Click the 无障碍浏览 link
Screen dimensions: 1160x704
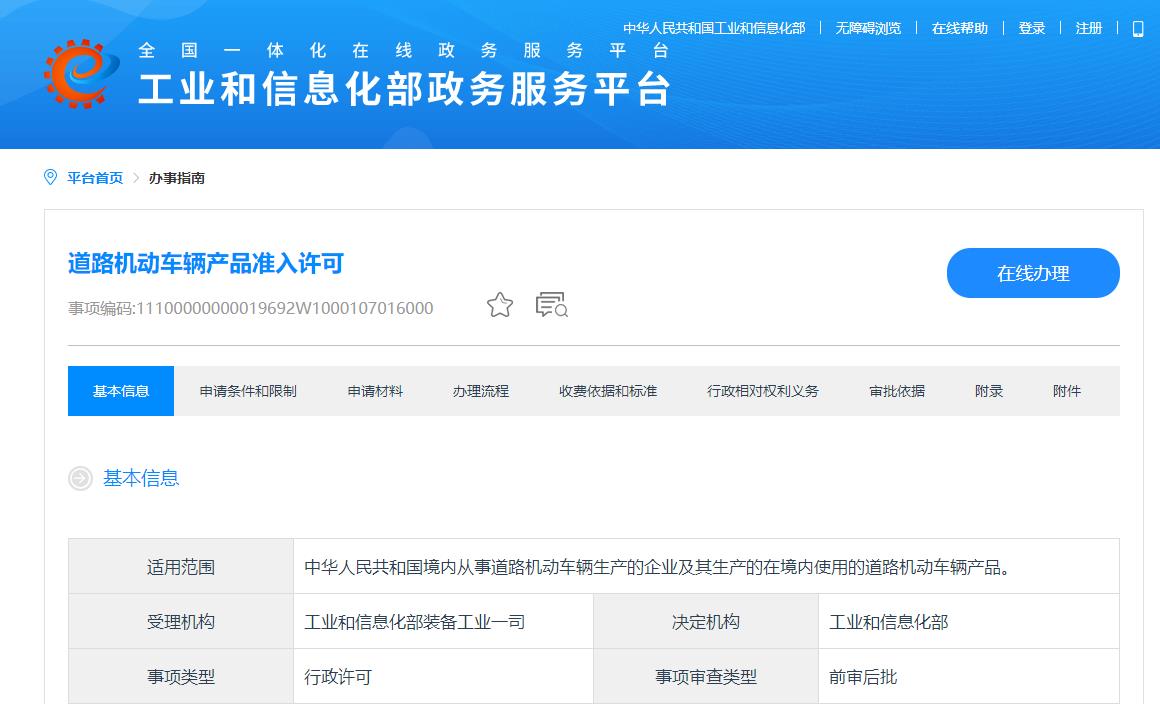point(868,29)
